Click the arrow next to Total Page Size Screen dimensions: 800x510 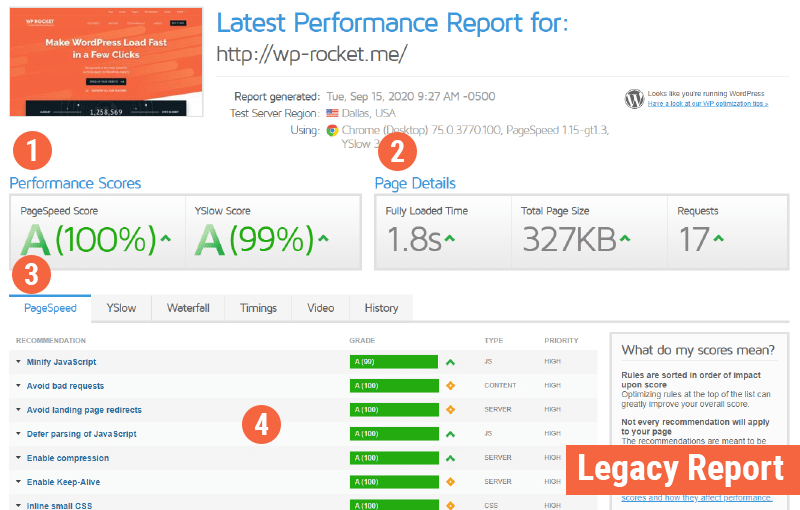point(625,238)
